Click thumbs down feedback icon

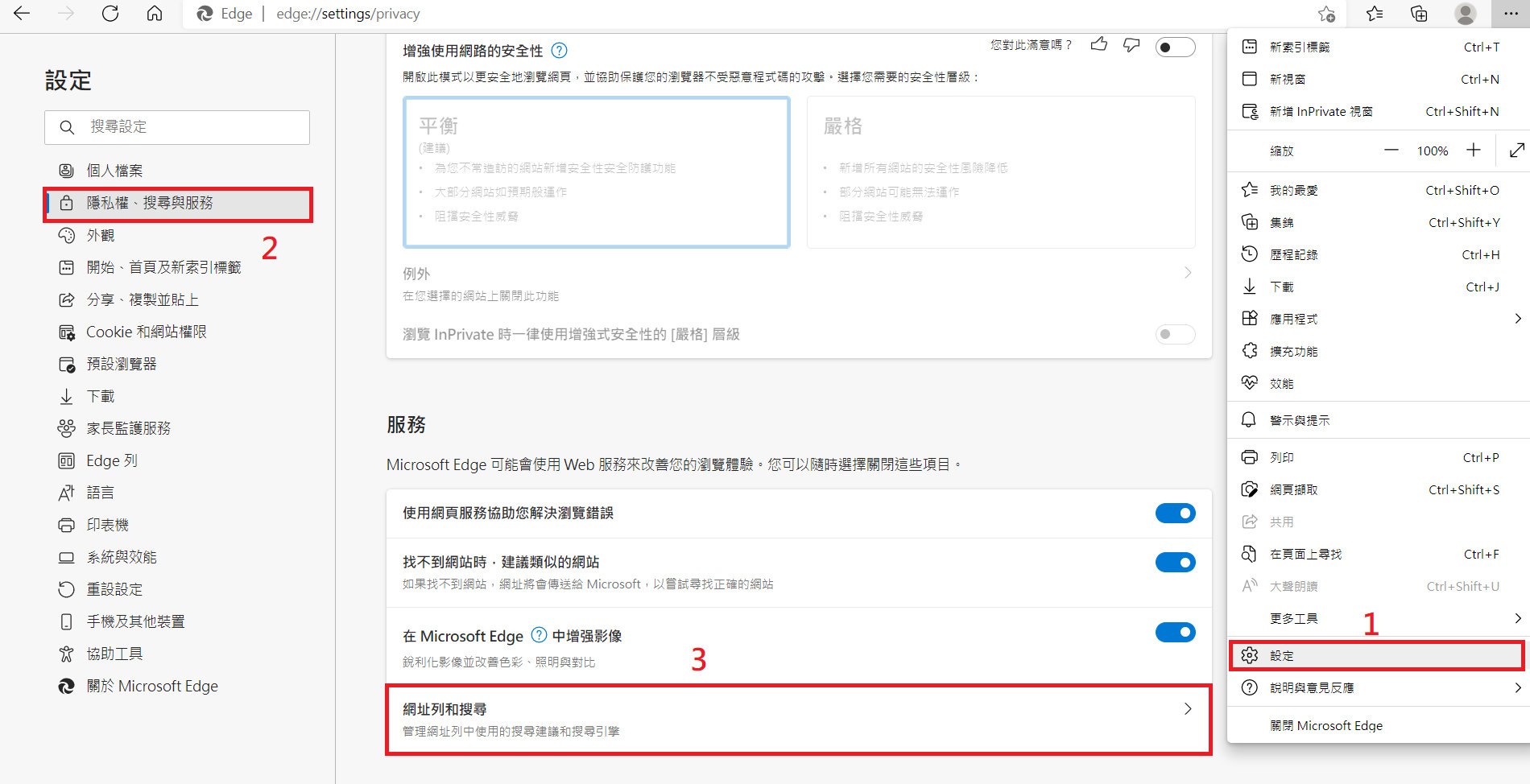(1131, 45)
